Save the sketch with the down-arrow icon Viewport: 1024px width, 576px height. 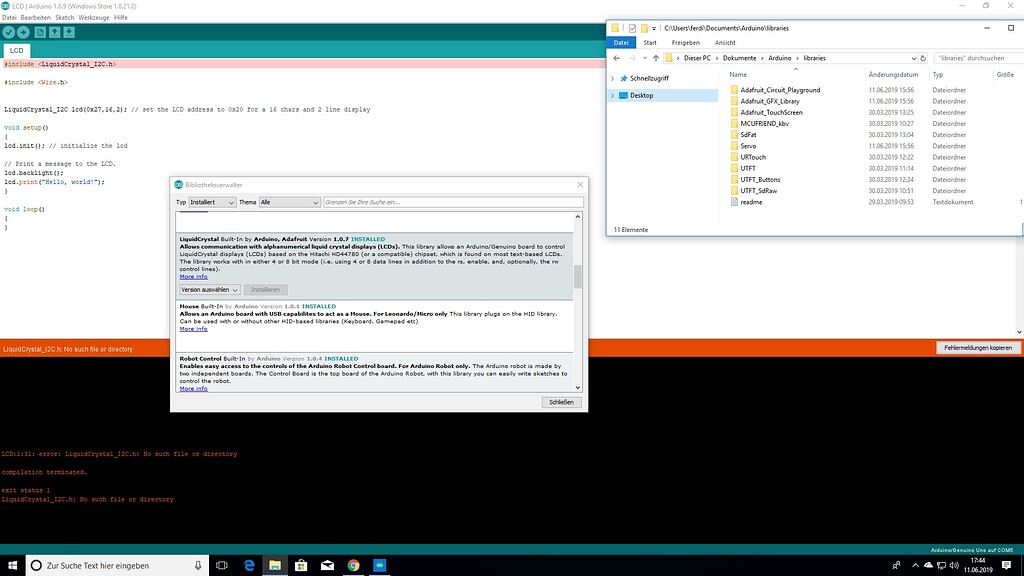point(69,32)
